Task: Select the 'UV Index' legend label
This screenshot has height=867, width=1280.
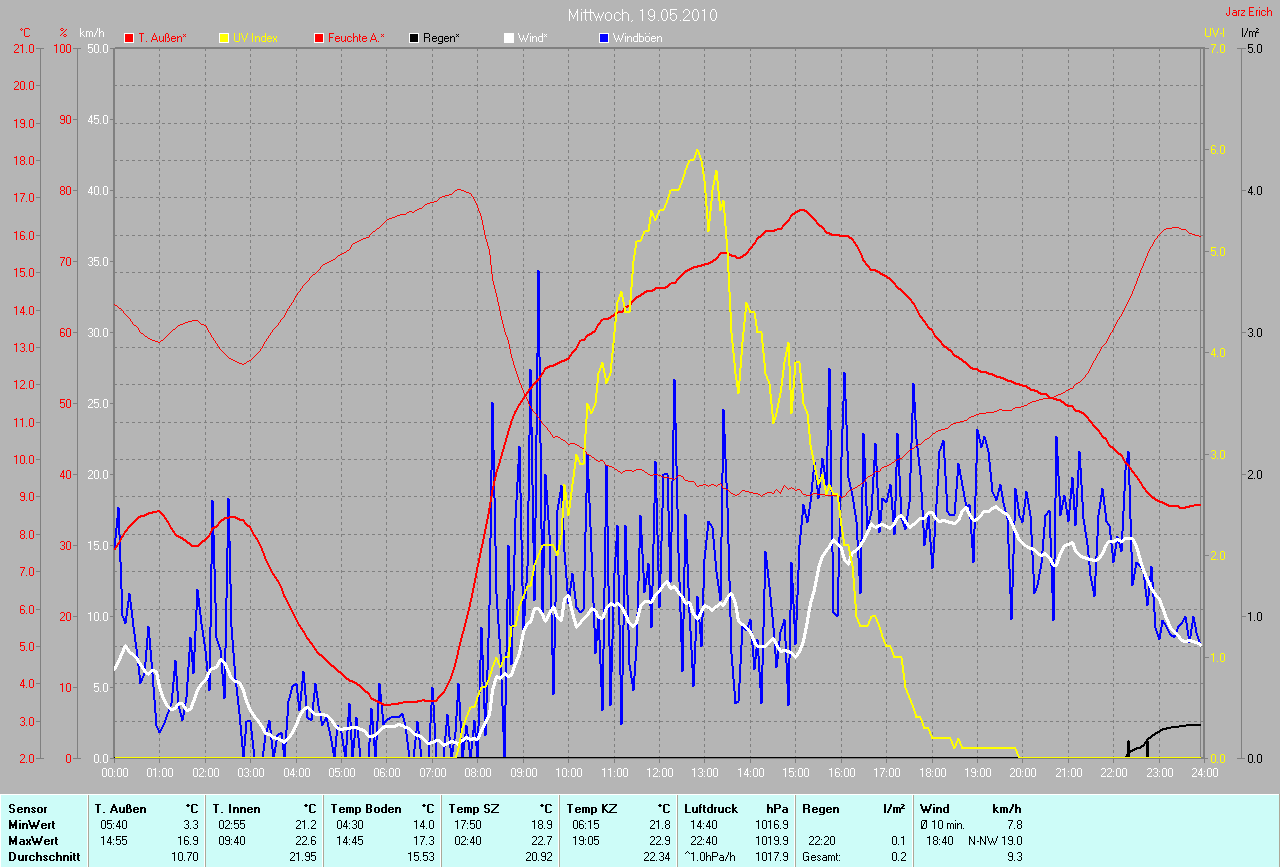Action: click(255, 38)
